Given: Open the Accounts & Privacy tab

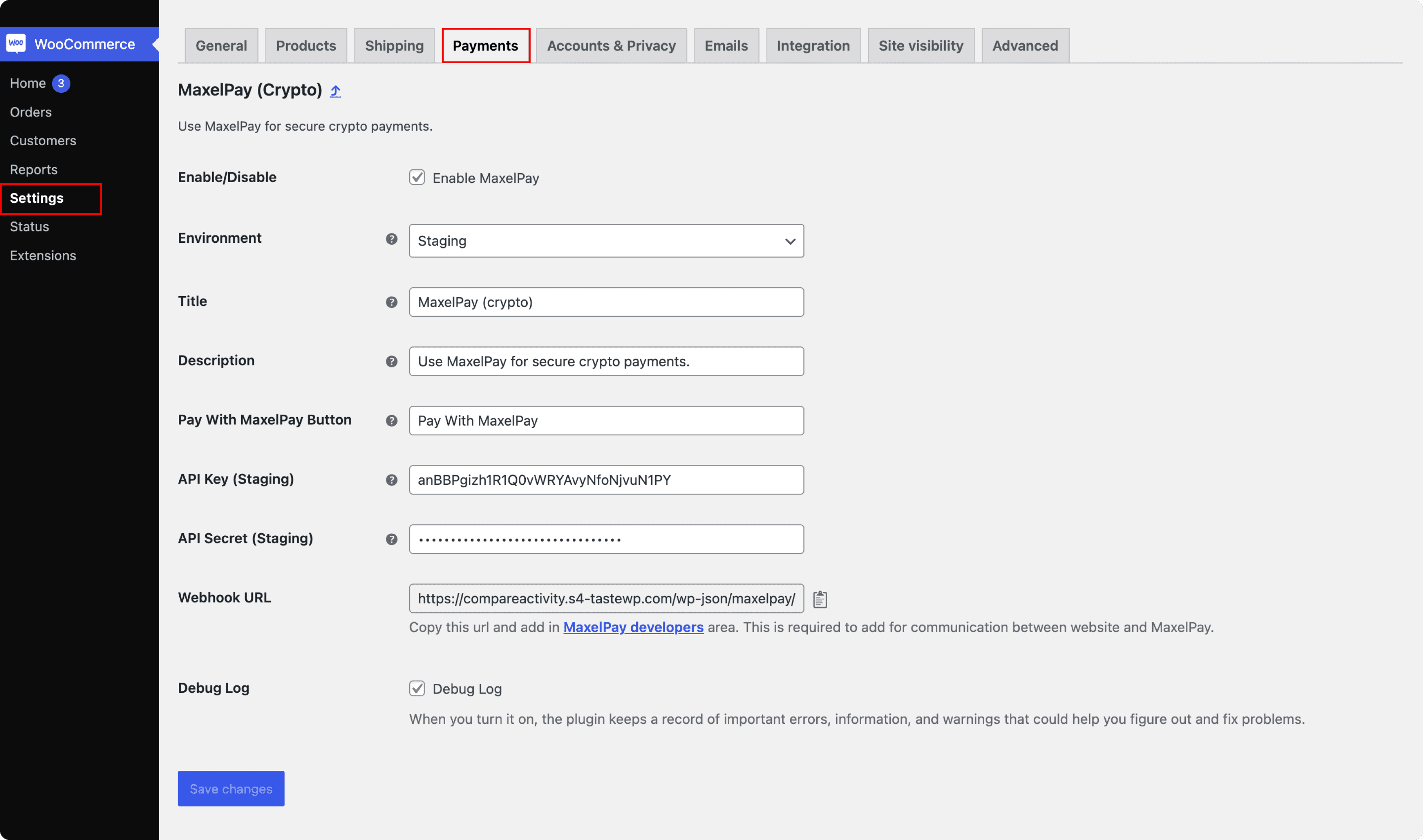Looking at the screenshot, I should pyautogui.click(x=611, y=46).
